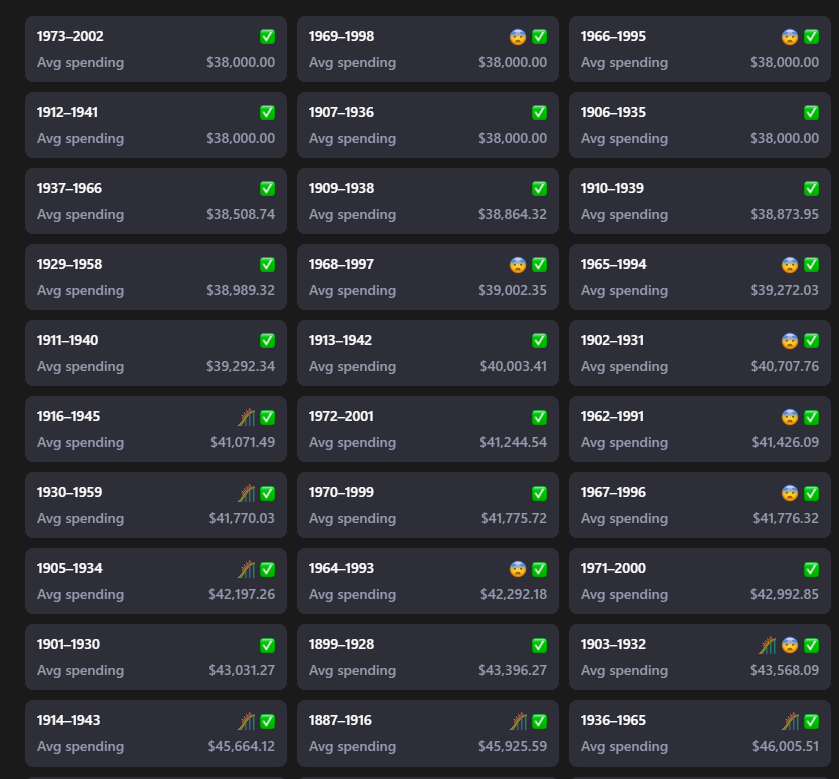
Task: Click the green checkmark on the 1973–2002 card
Action: (x=267, y=37)
